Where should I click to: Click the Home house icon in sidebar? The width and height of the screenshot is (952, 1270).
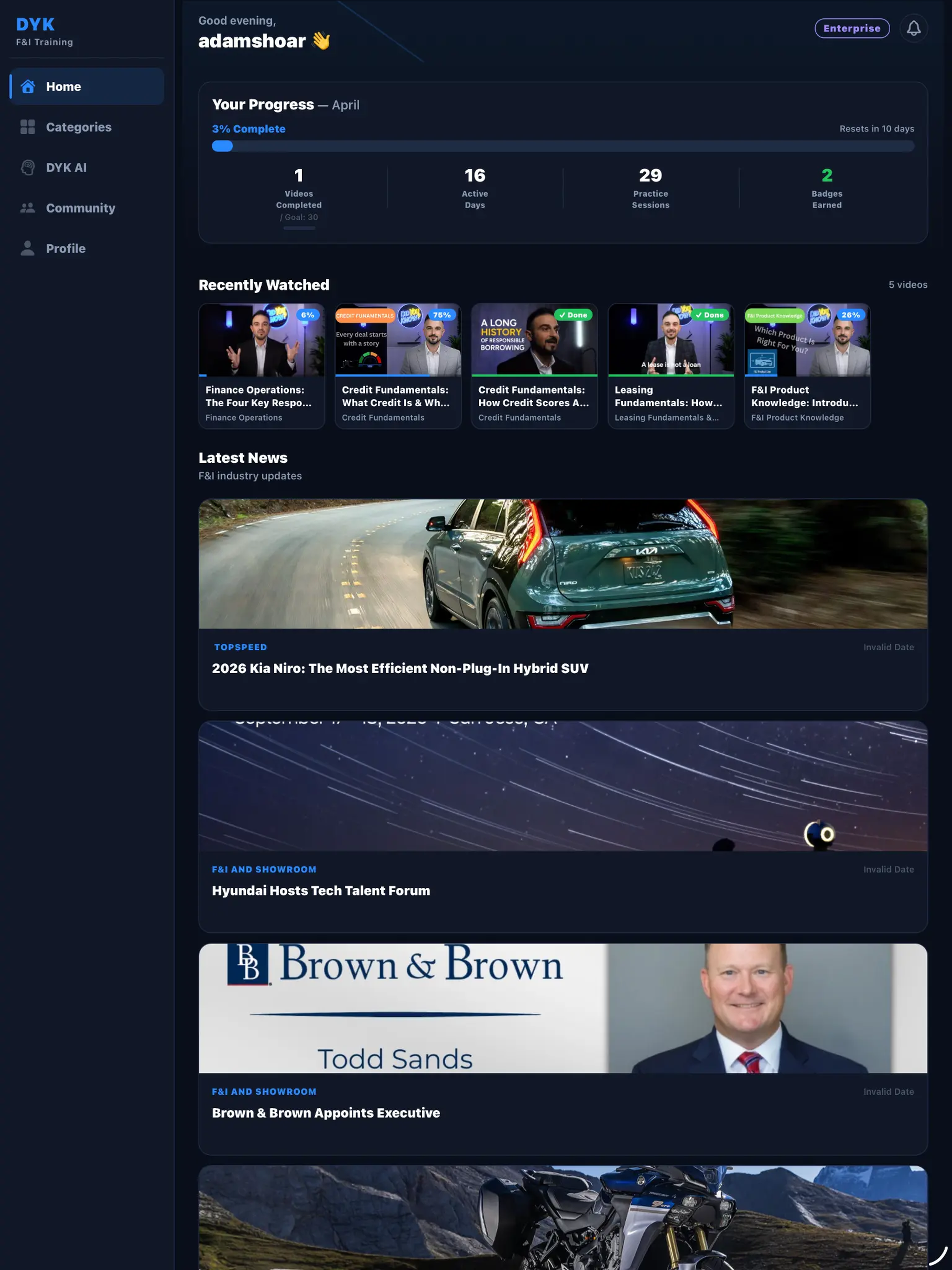coord(27,86)
